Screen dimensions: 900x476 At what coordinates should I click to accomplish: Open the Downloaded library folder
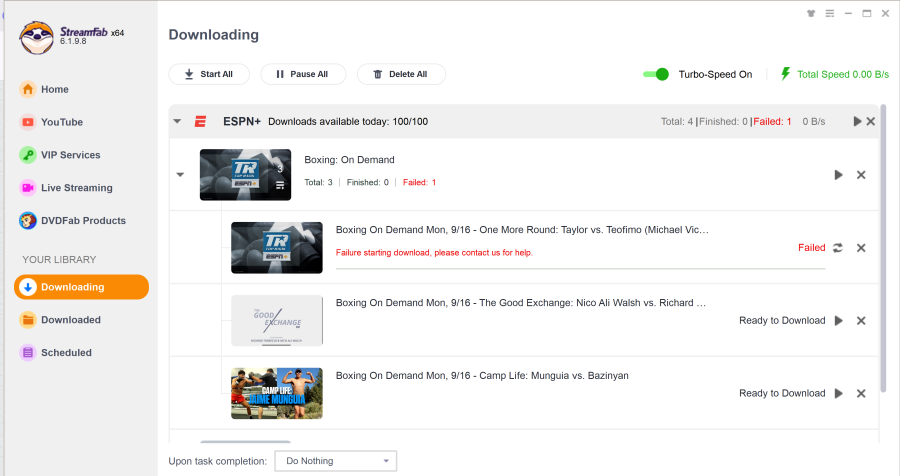[60, 320]
